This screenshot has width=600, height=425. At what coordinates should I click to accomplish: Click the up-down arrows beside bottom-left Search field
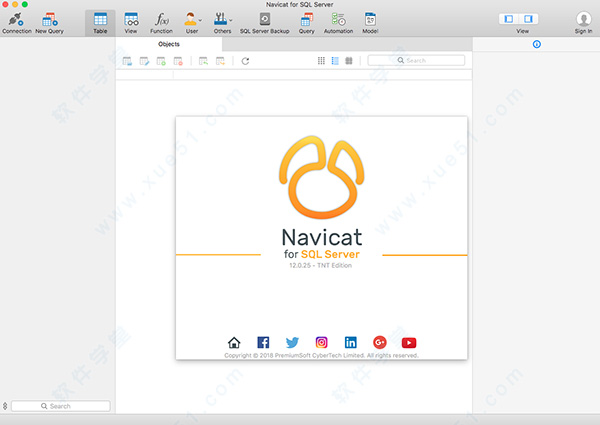point(5,406)
